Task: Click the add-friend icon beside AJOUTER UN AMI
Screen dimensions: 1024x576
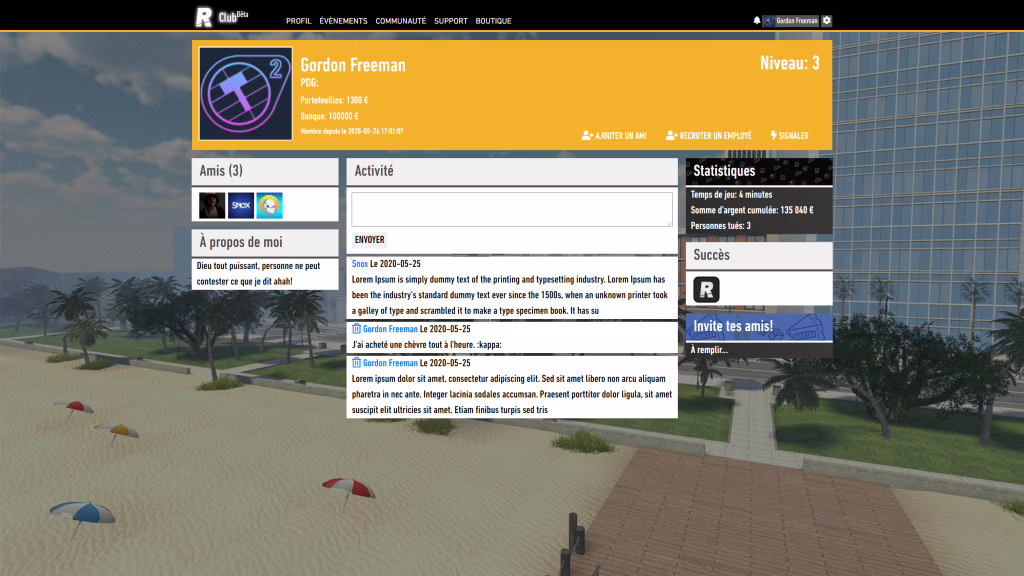Action: click(587, 136)
